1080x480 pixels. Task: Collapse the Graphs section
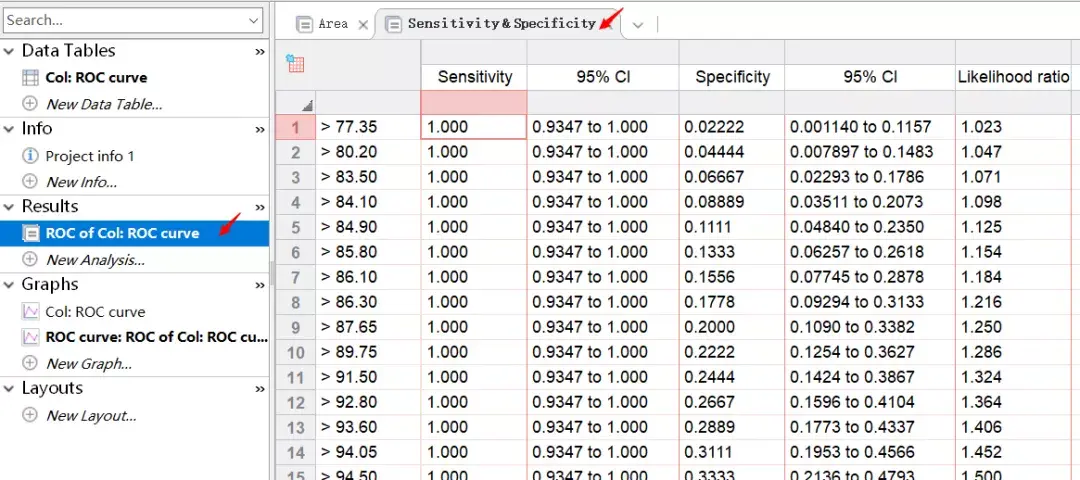[10, 285]
